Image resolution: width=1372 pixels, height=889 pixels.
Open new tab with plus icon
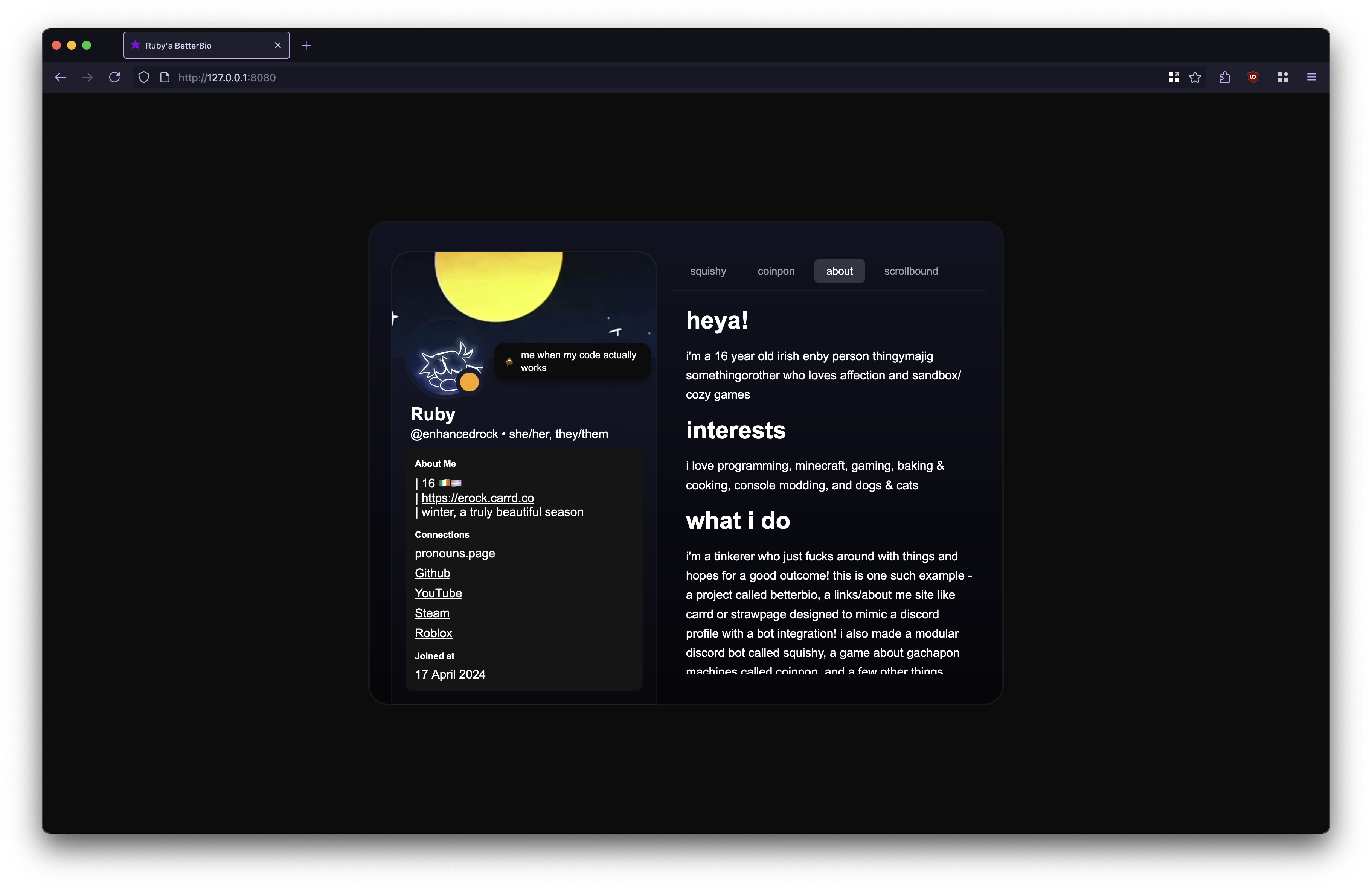pos(306,46)
